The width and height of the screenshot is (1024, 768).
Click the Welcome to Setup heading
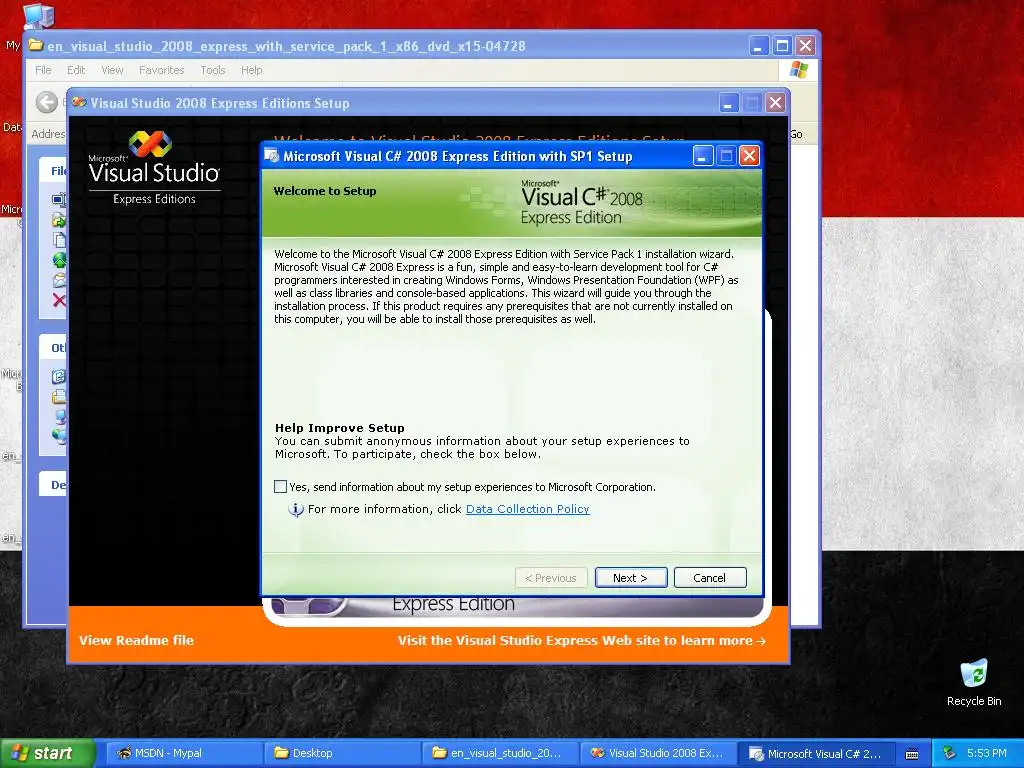325,191
